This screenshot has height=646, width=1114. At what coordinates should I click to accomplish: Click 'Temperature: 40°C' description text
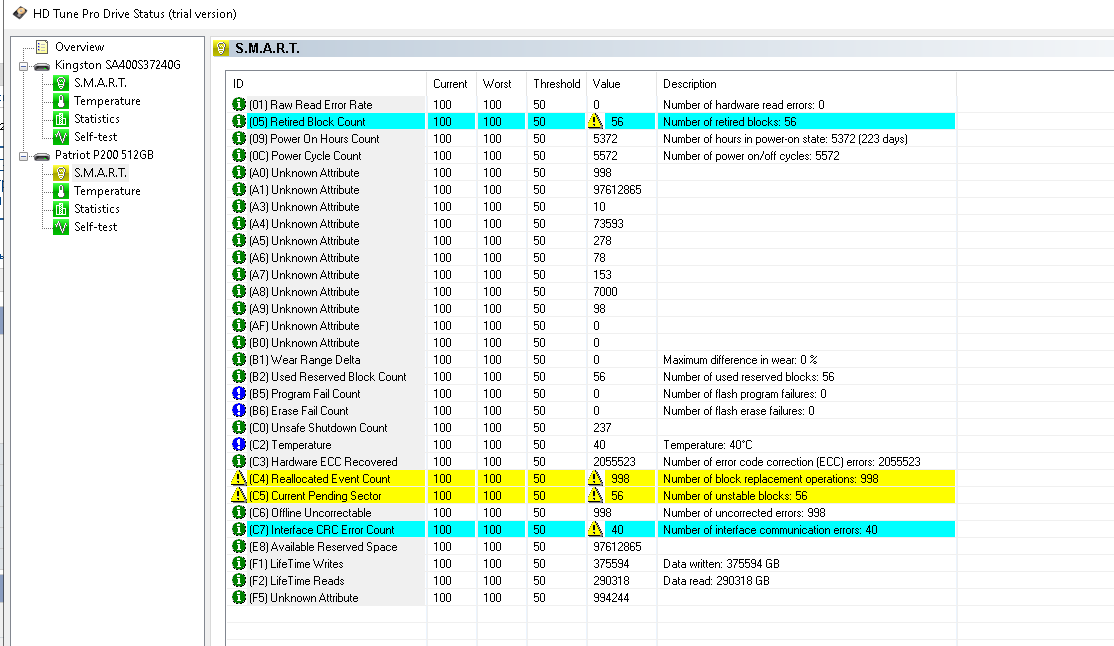707,445
